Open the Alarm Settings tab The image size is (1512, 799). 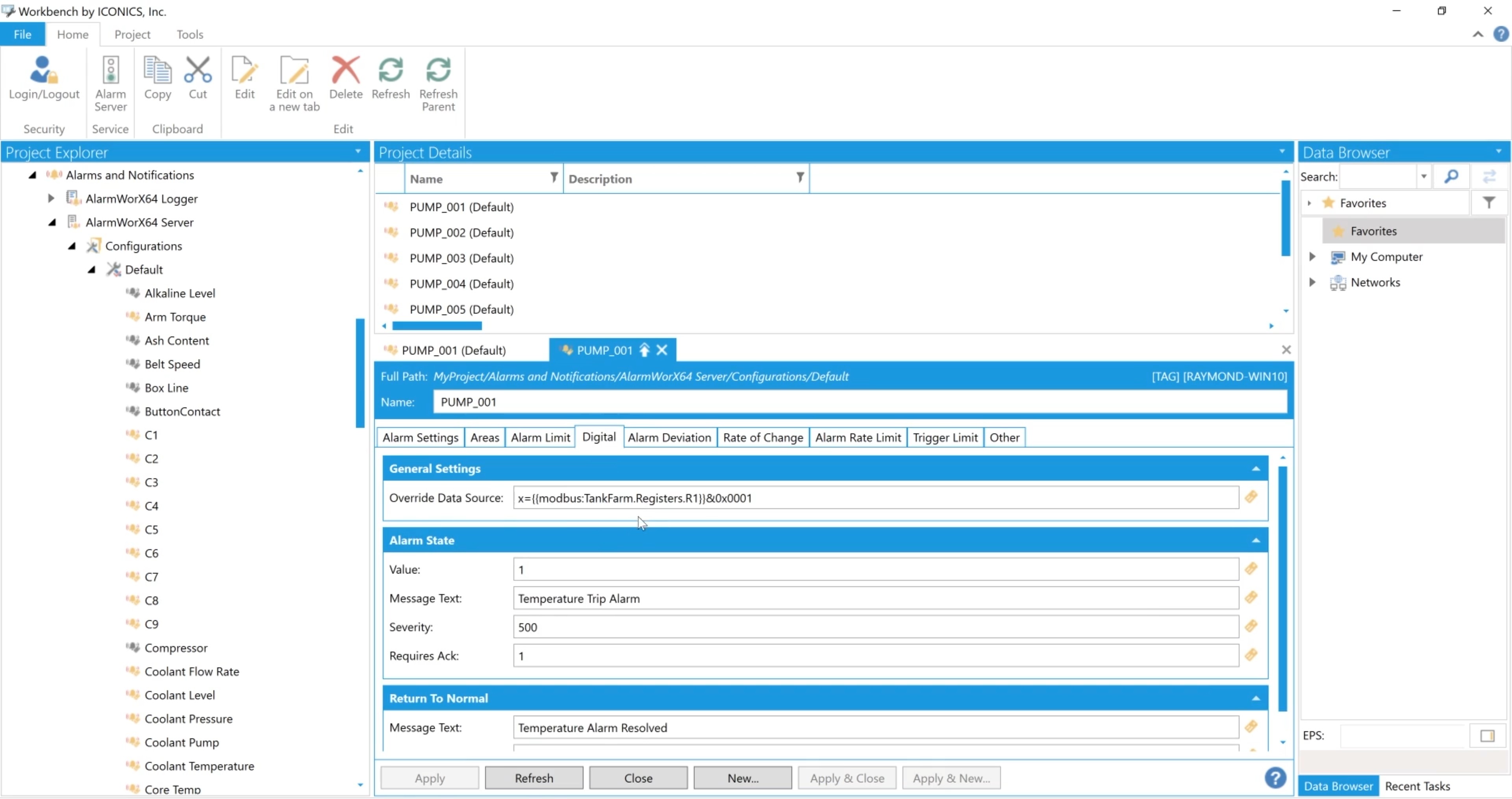click(420, 438)
